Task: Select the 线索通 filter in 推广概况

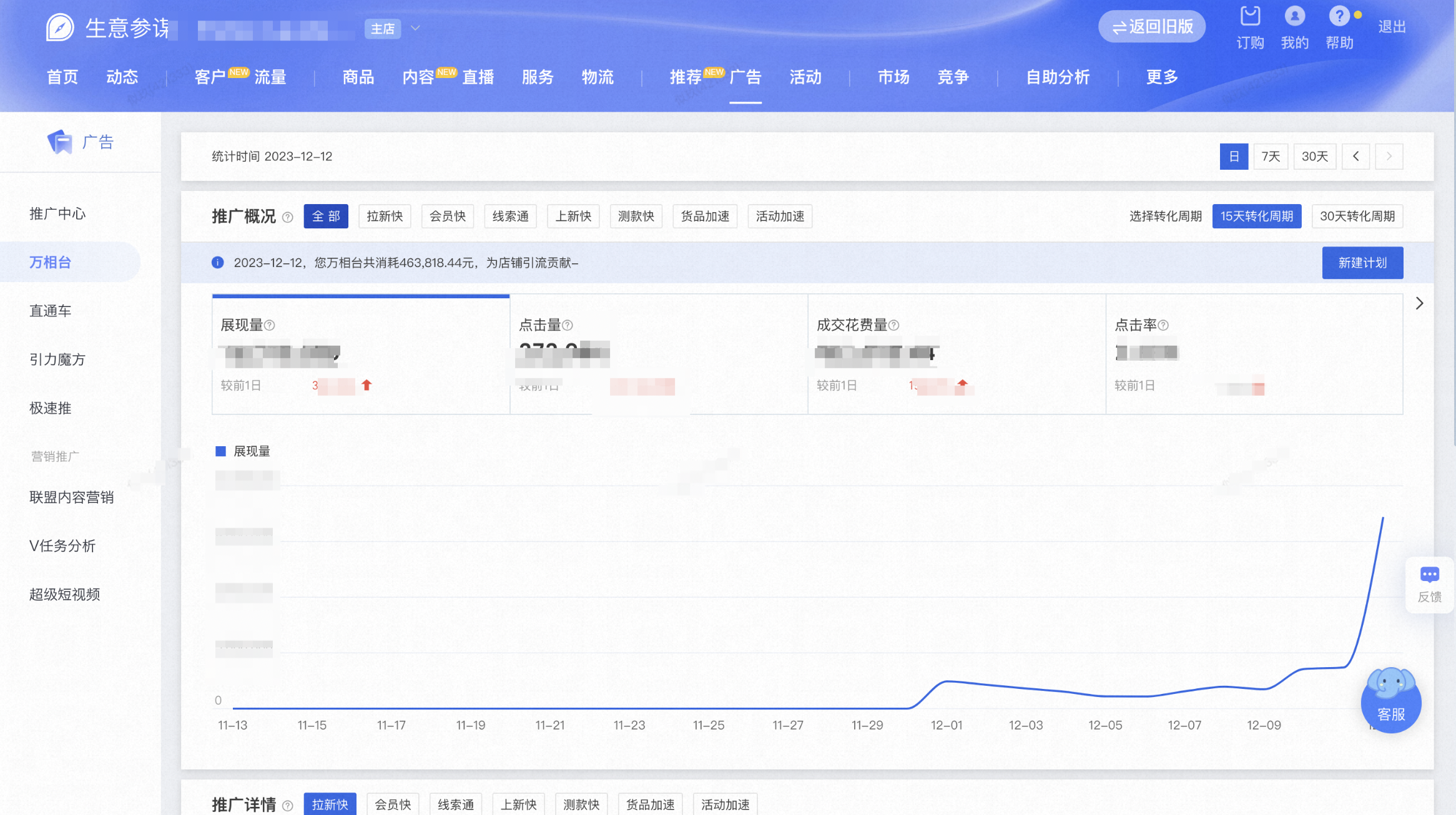Action: tap(511, 216)
